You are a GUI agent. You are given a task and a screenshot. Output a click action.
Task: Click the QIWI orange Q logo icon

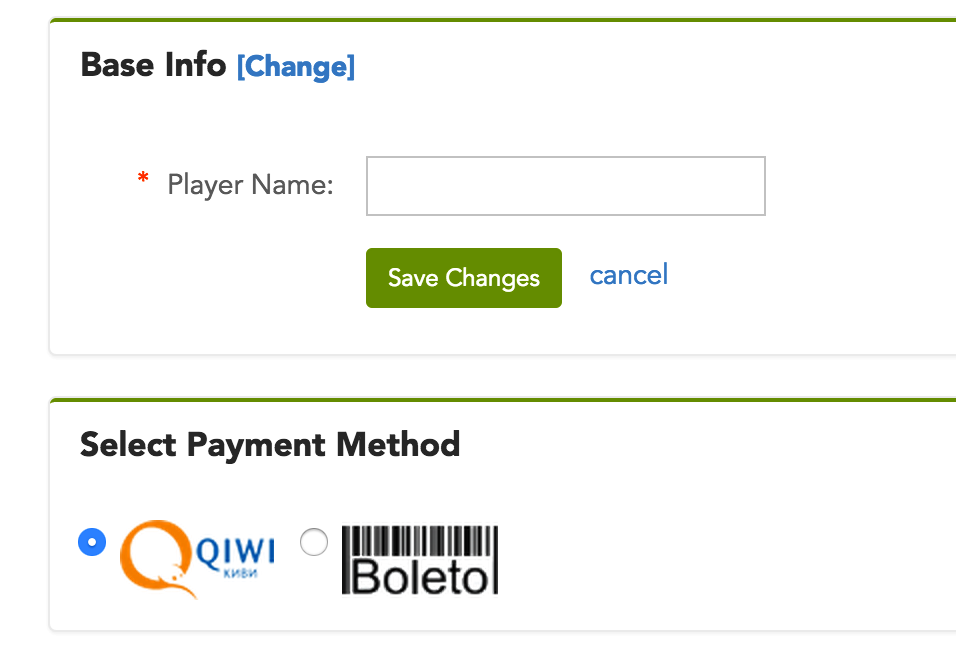click(155, 556)
